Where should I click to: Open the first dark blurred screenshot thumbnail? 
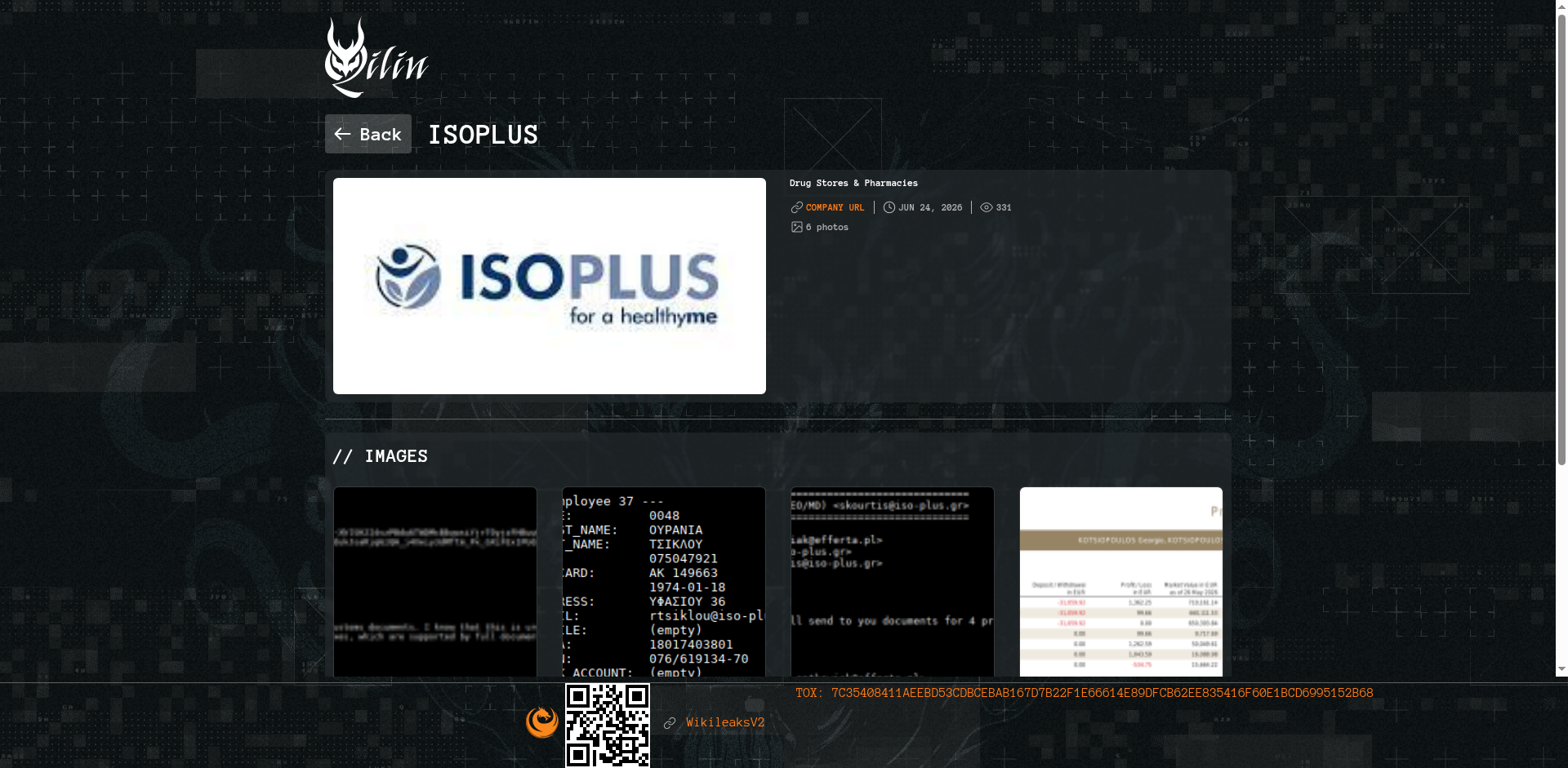click(435, 582)
